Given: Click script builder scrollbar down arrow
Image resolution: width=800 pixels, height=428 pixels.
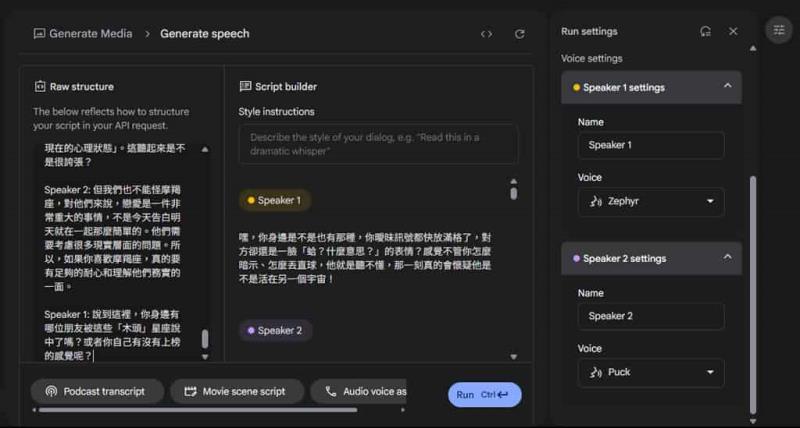Looking at the screenshot, I should 514,357.
